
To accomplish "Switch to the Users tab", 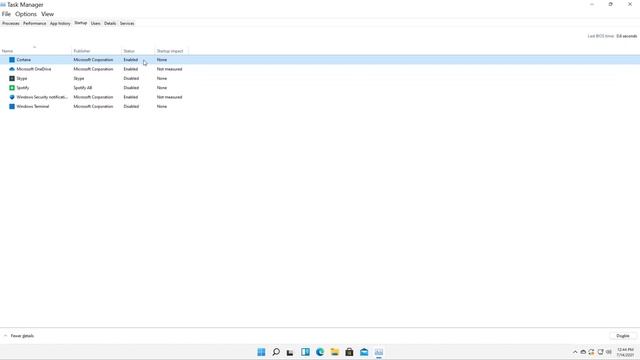I will click(x=96, y=23).
